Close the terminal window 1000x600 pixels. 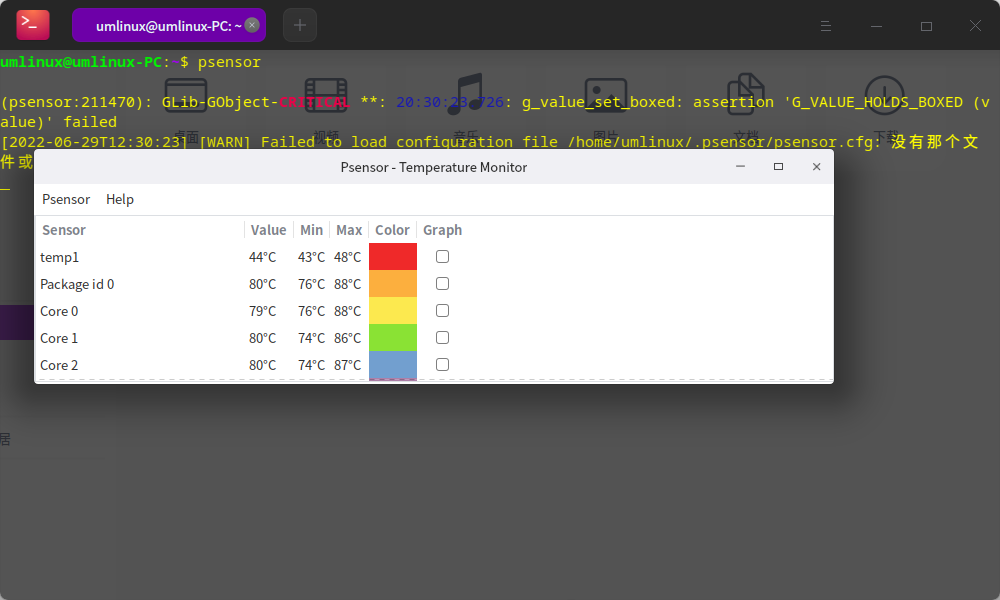(975, 26)
